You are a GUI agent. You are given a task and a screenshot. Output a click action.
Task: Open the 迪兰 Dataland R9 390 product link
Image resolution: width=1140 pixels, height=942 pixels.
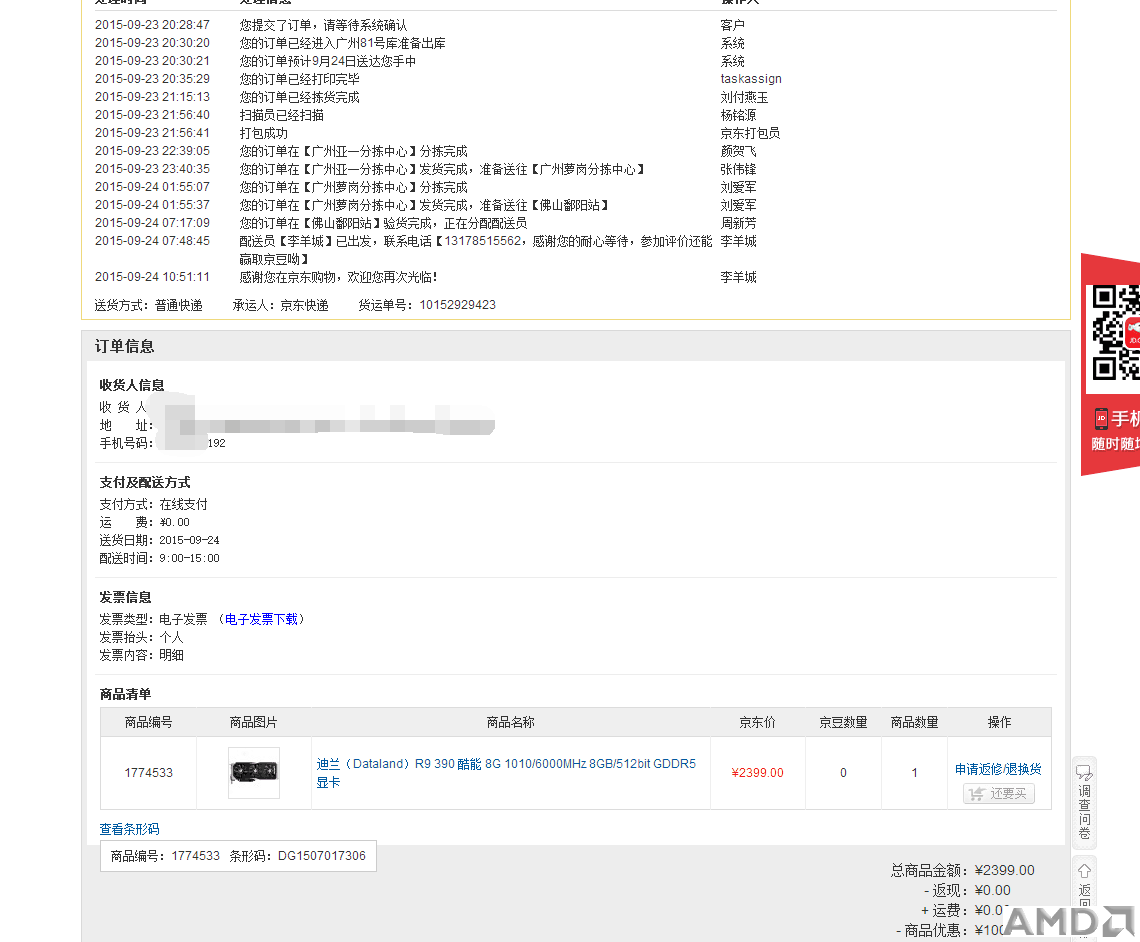click(506, 773)
